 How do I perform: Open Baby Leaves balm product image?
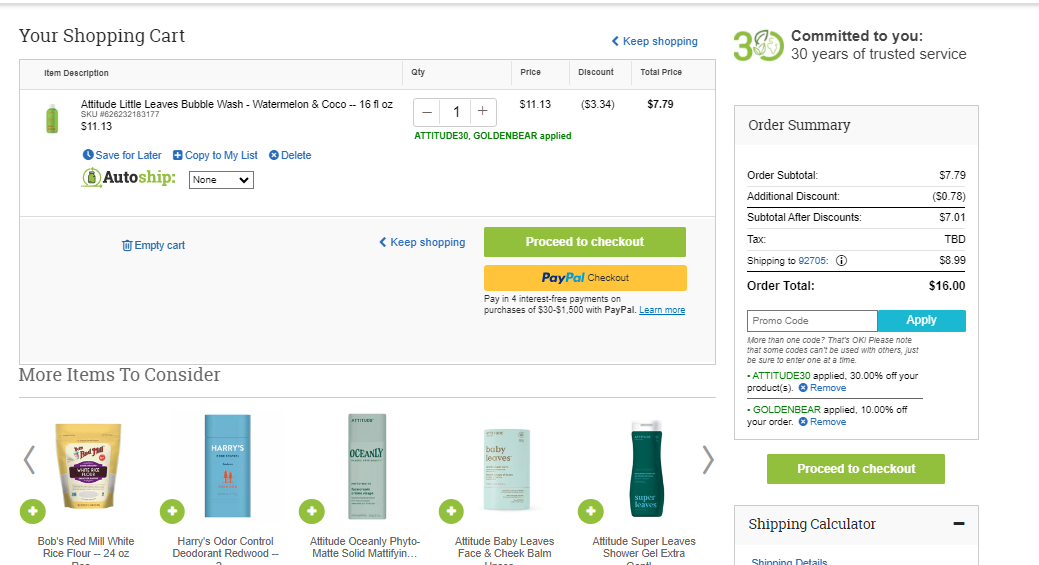(x=506, y=470)
